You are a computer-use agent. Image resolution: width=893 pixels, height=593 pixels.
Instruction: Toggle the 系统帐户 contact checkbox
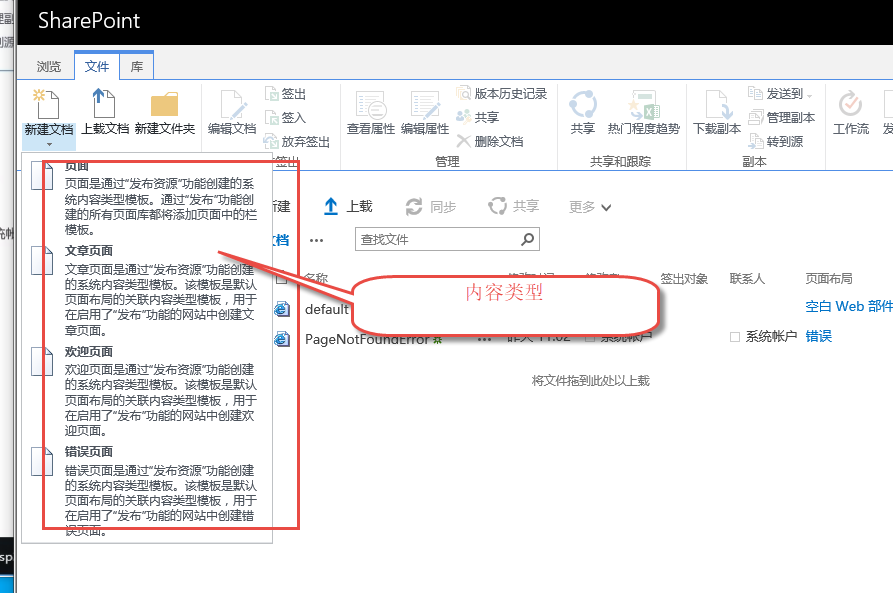[x=735, y=337]
